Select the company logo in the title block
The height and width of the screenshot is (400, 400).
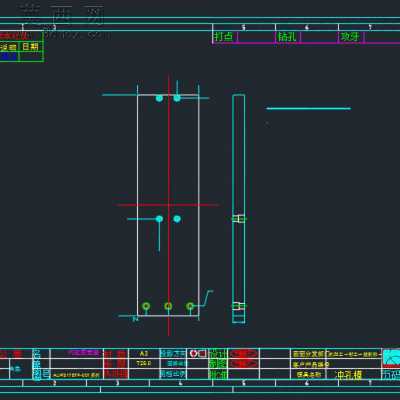(x=391, y=359)
